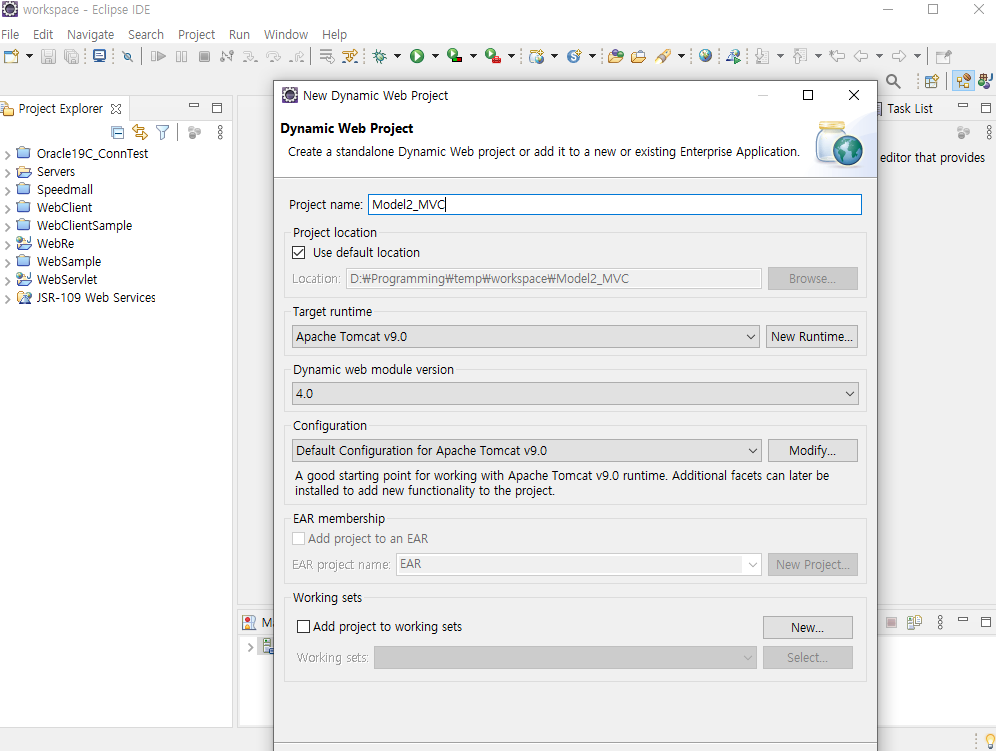Open the Debug button dropdown arrow
The image size is (996, 751).
pyautogui.click(x=398, y=57)
